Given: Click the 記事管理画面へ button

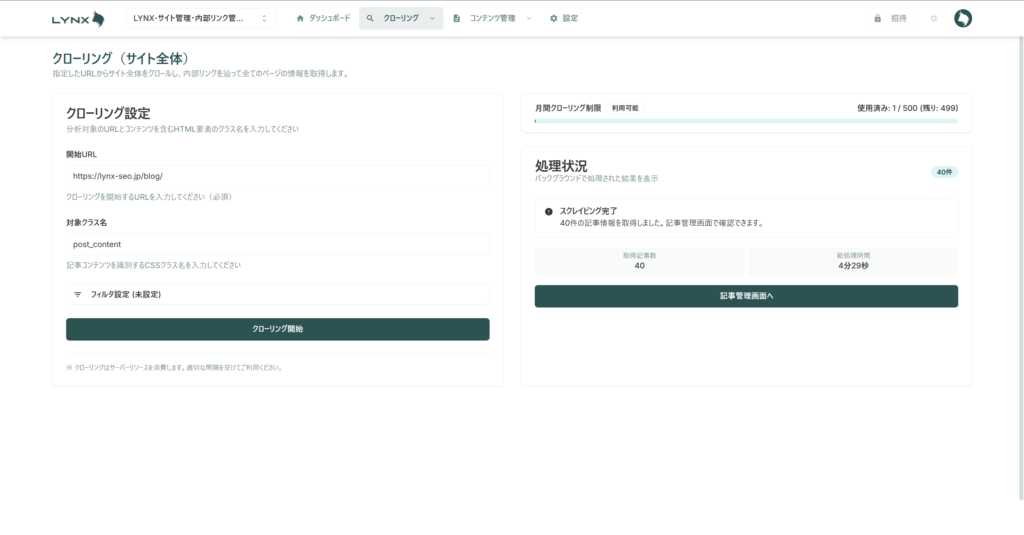Looking at the screenshot, I should click(x=746, y=296).
